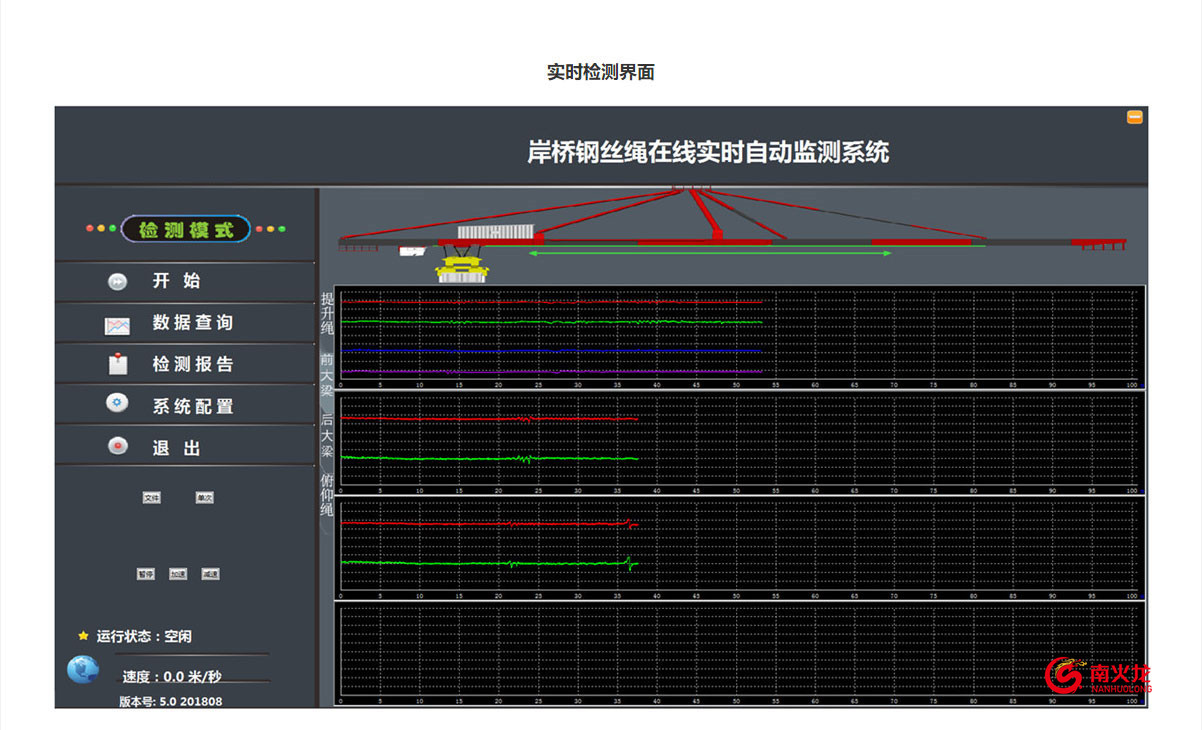The image size is (1202, 730).
Task: Click the blue gear icon for 系统配置
Action: point(117,404)
